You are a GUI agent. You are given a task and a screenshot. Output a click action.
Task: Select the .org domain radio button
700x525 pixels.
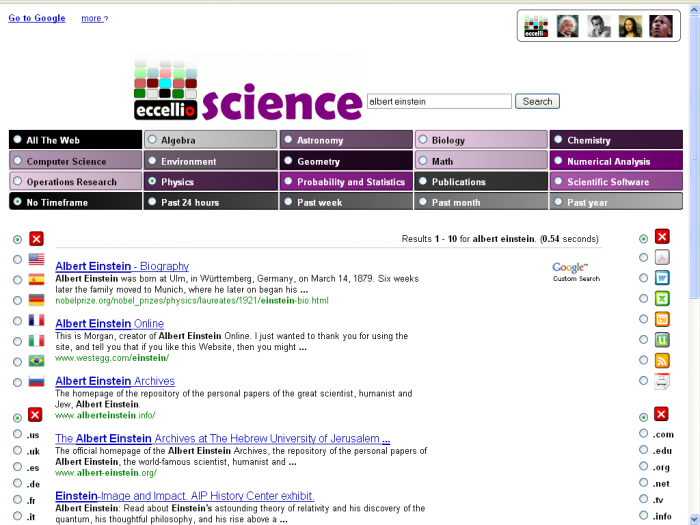point(643,466)
